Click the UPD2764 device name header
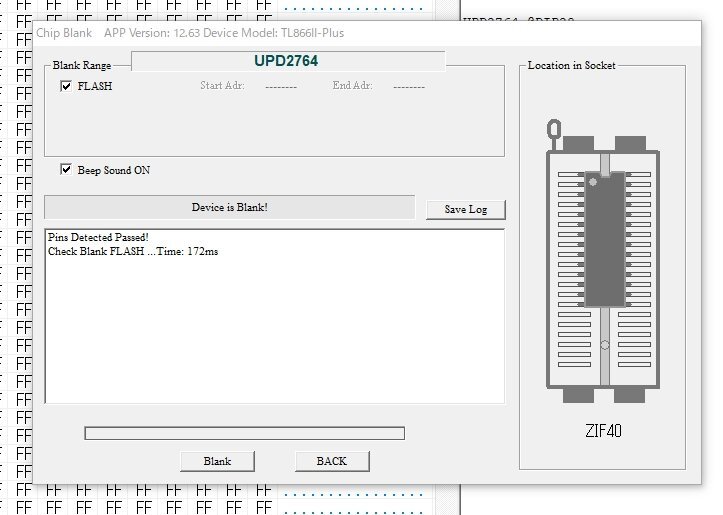Image resolution: width=723 pixels, height=515 pixels. pos(288,61)
